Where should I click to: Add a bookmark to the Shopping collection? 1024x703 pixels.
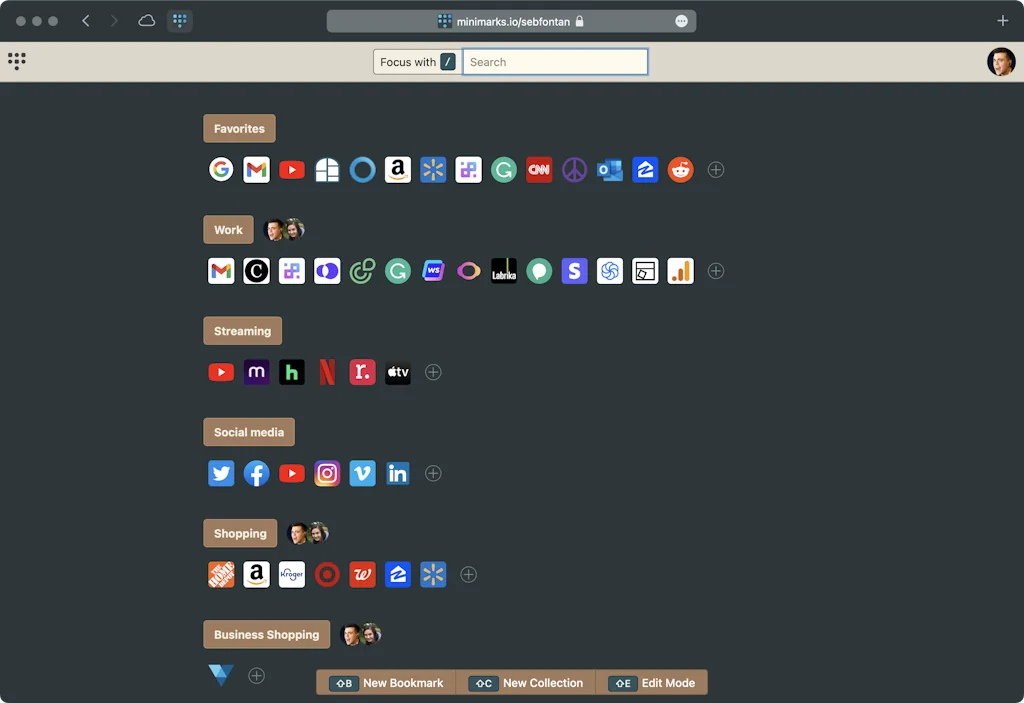coord(468,575)
